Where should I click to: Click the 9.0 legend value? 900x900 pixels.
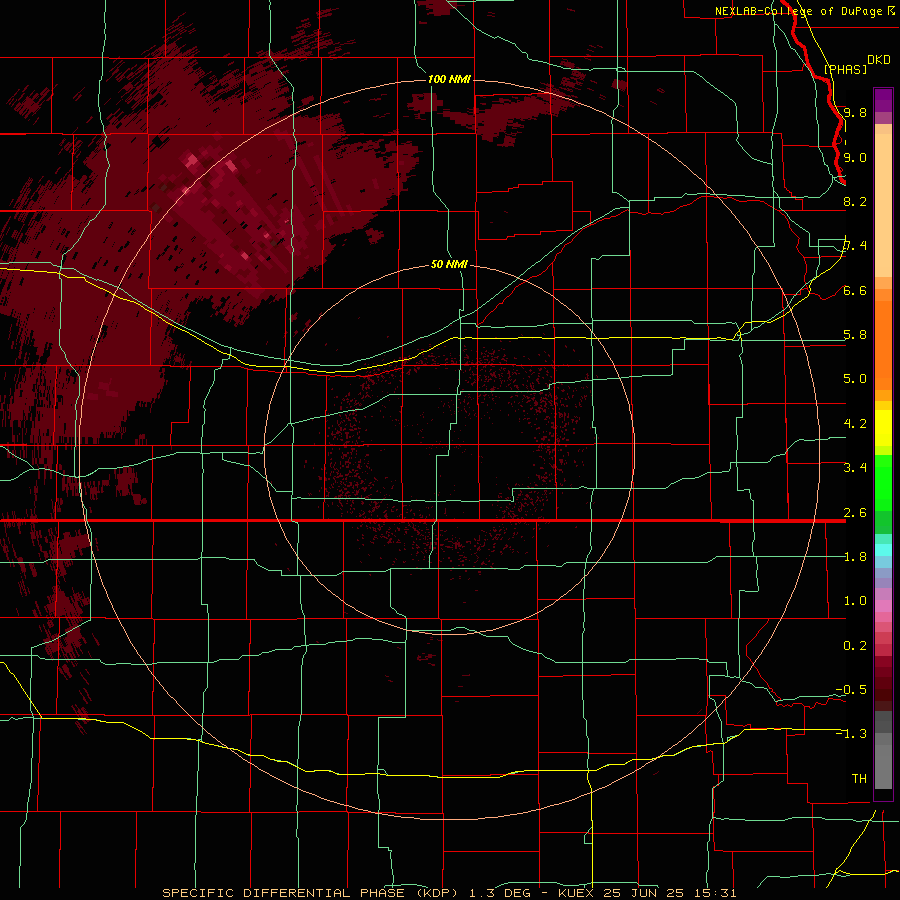coord(855,157)
